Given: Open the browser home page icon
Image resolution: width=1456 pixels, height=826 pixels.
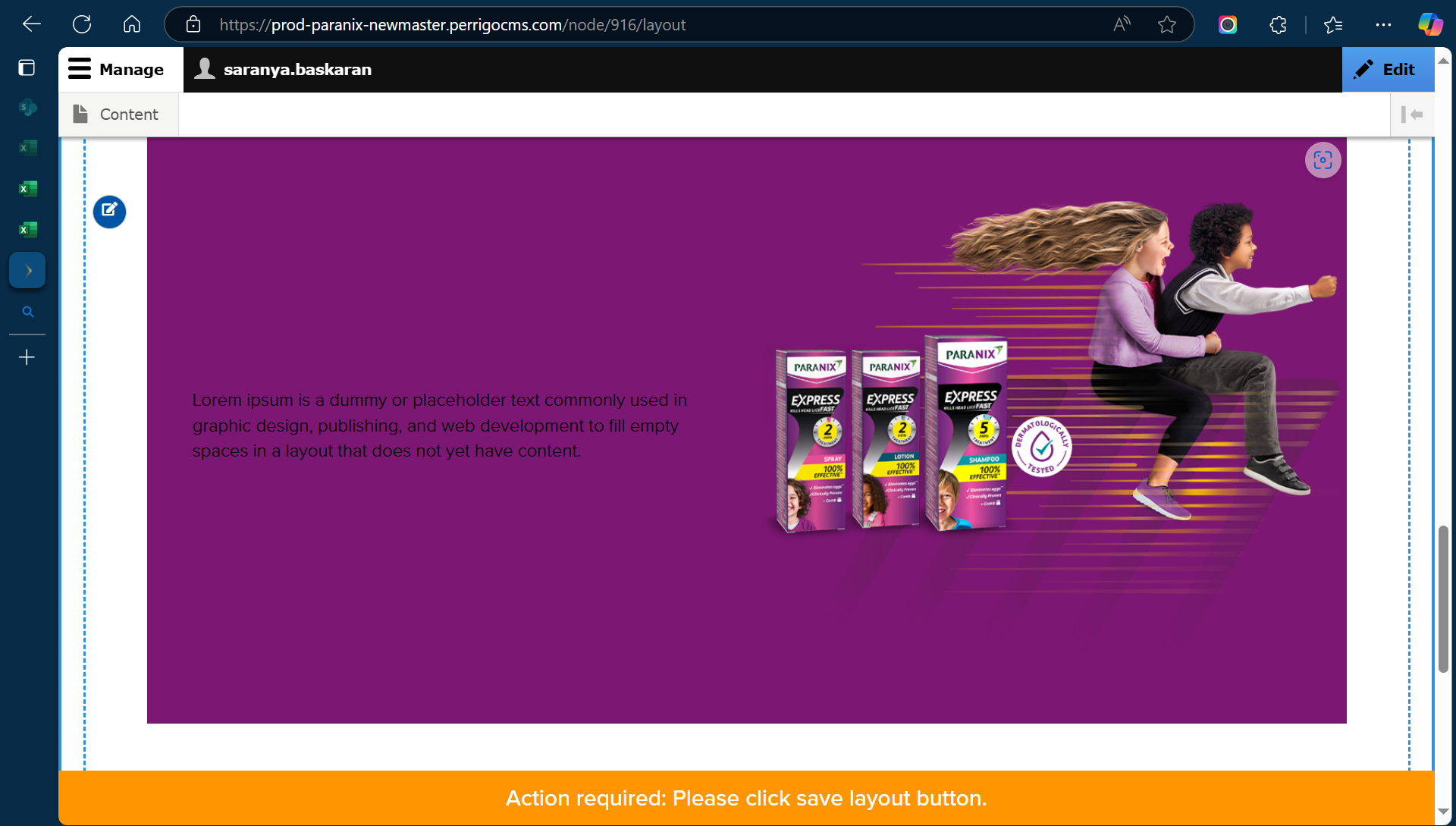Looking at the screenshot, I should coord(132,24).
